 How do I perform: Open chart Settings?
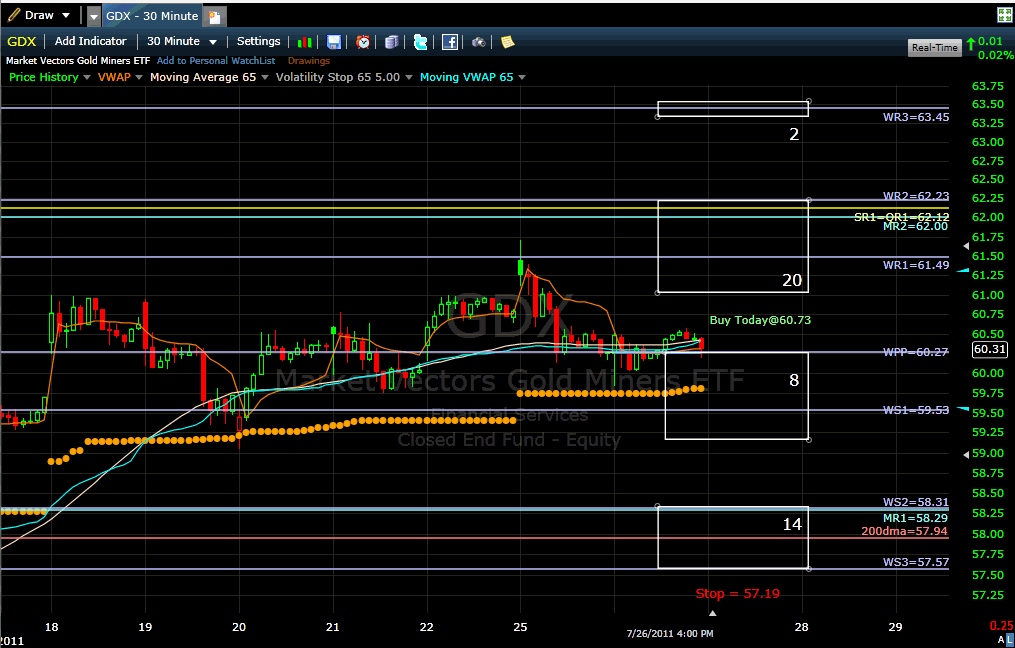(258, 41)
